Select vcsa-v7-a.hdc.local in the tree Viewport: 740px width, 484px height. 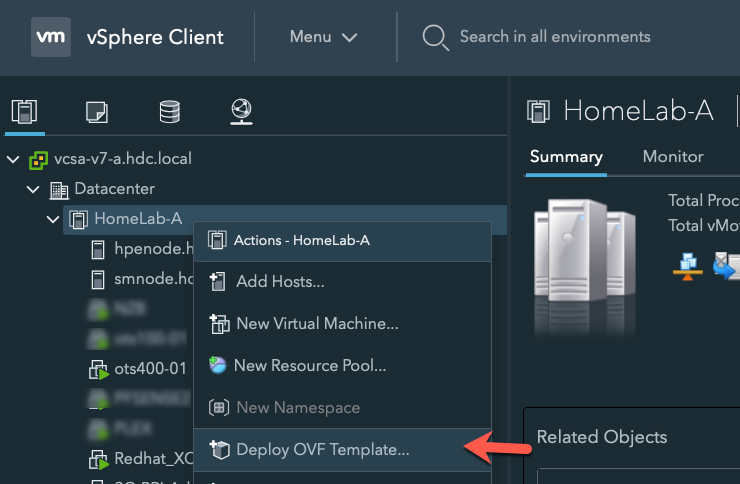pyautogui.click(x=123, y=159)
